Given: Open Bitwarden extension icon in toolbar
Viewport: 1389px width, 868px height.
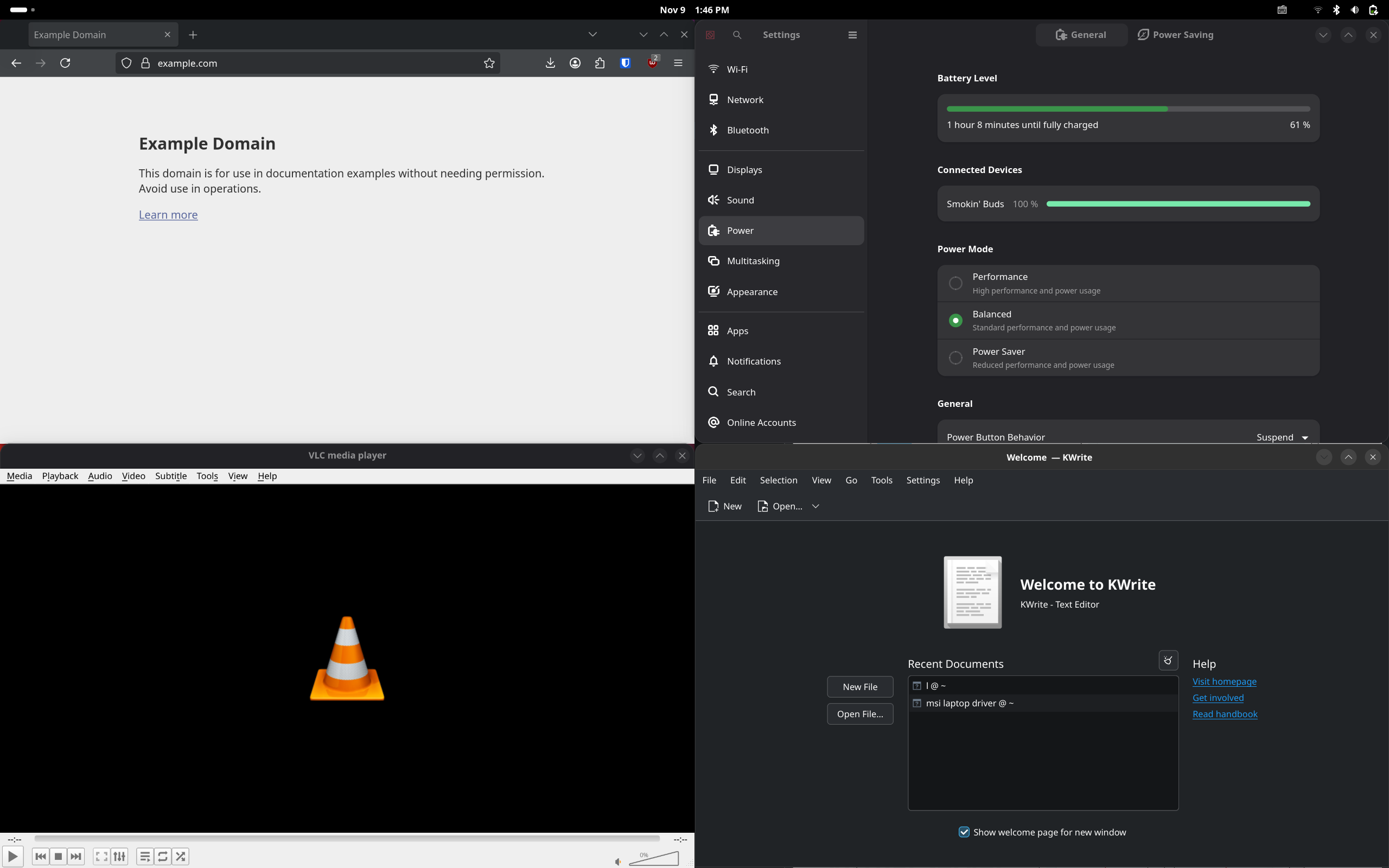Looking at the screenshot, I should tap(625, 63).
